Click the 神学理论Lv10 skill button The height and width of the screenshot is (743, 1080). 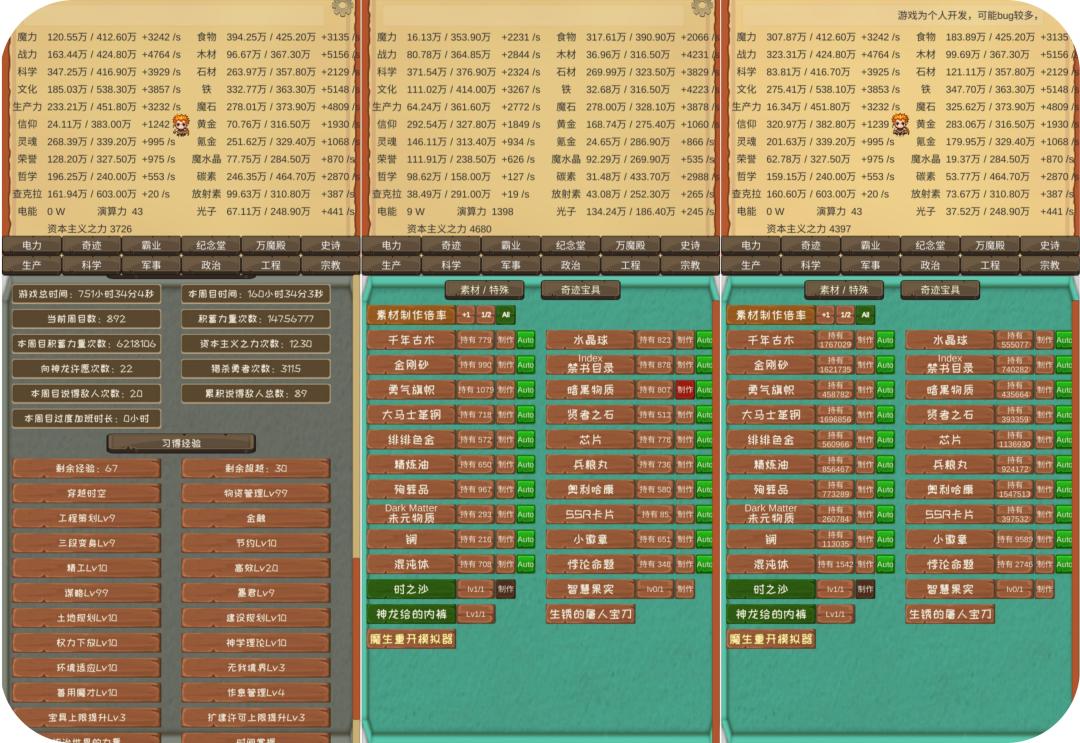[x=256, y=642]
